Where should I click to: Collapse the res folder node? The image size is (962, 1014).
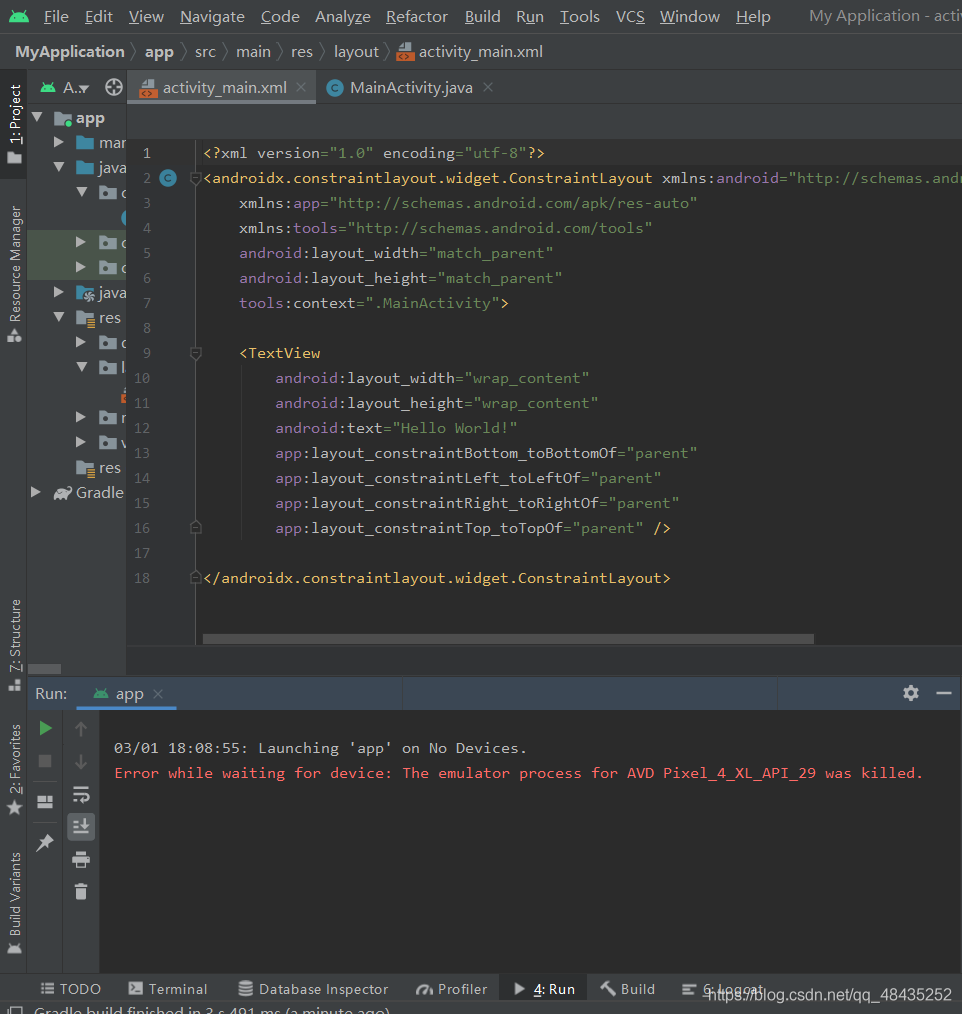tap(59, 317)
